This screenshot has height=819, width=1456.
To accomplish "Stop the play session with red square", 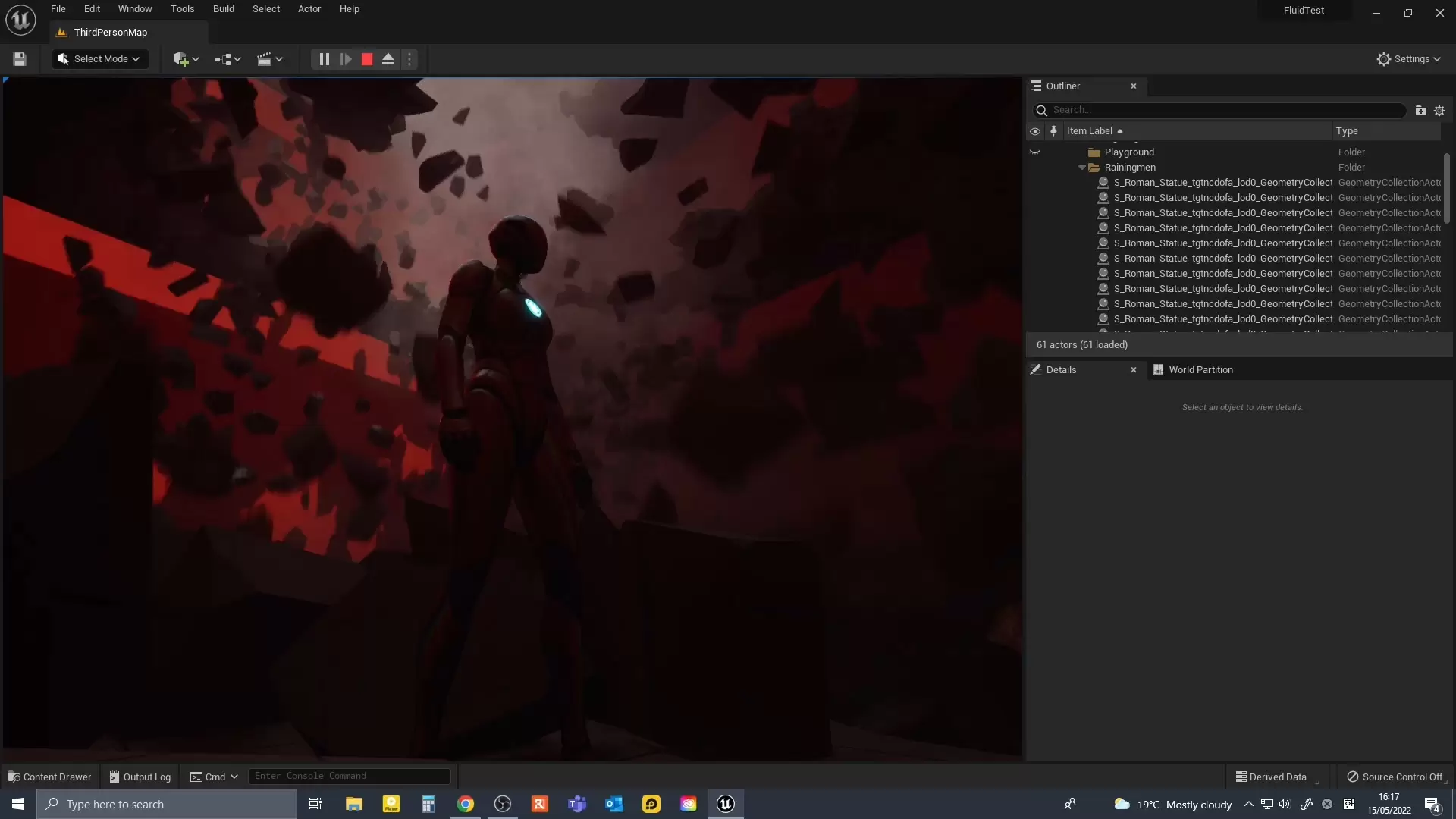I will point(367,59).
